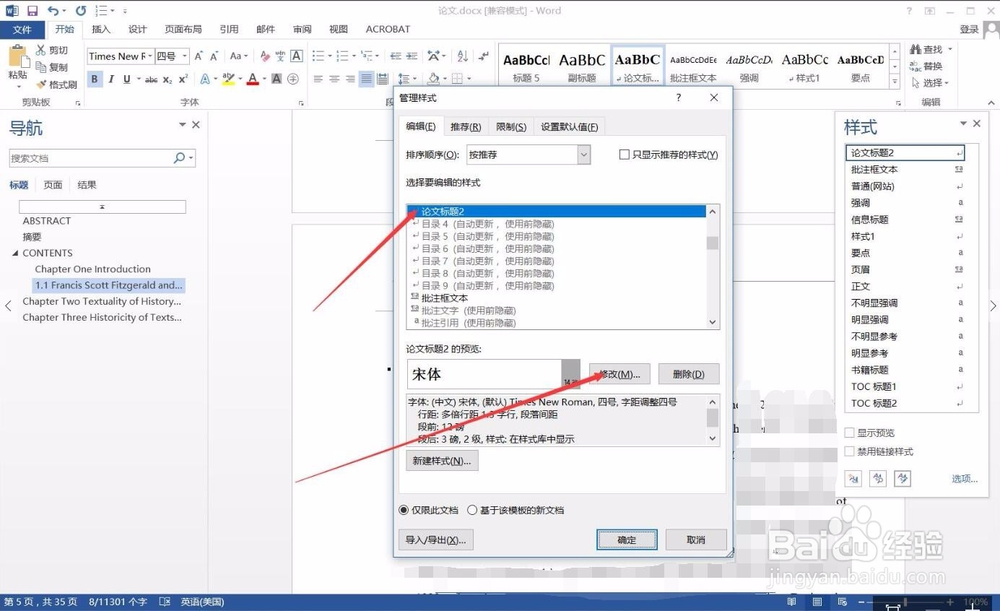Switch to the 推荐(R) tab

466,127
